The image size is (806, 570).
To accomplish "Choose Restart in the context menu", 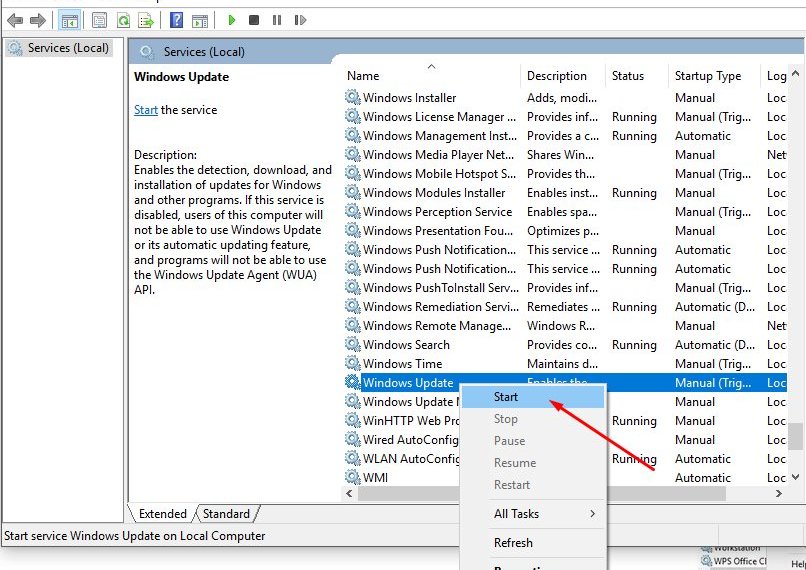I will (533, 485).
